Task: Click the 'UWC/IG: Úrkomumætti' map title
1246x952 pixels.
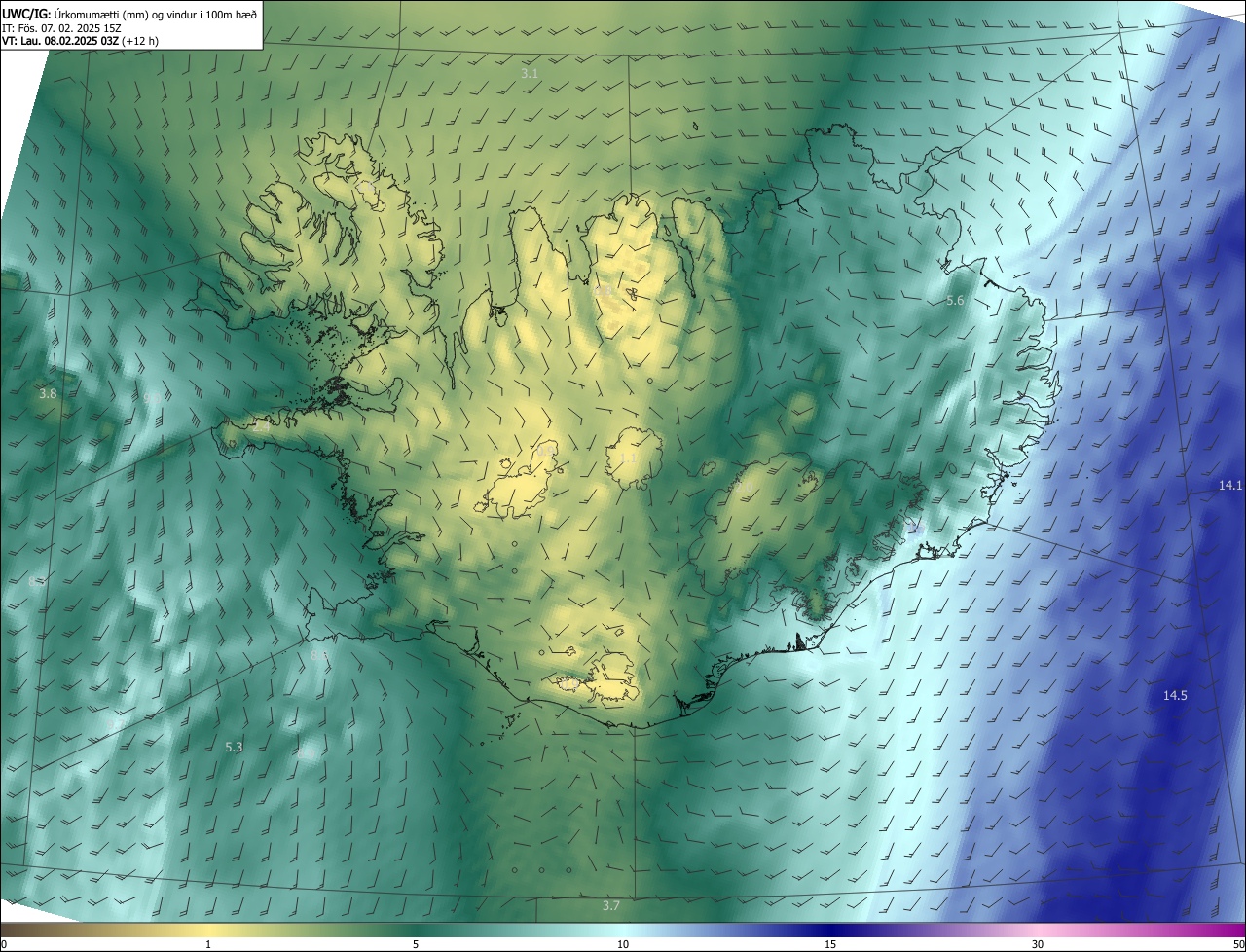Action: coord(129,13)
